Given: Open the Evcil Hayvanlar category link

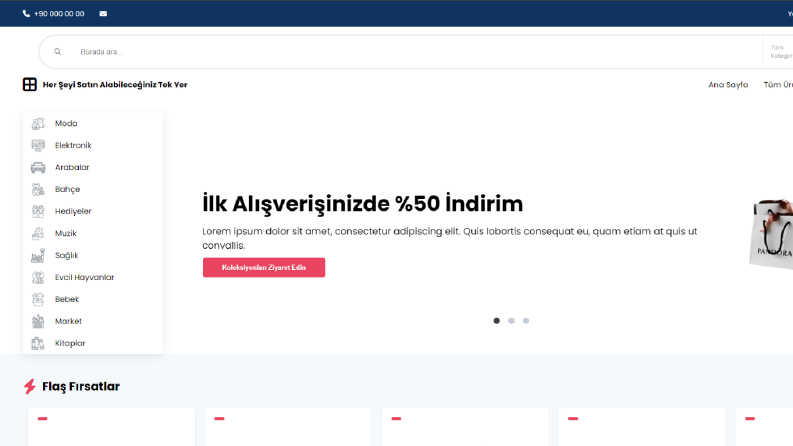Looking at the screenshot, I should (84, 277).
